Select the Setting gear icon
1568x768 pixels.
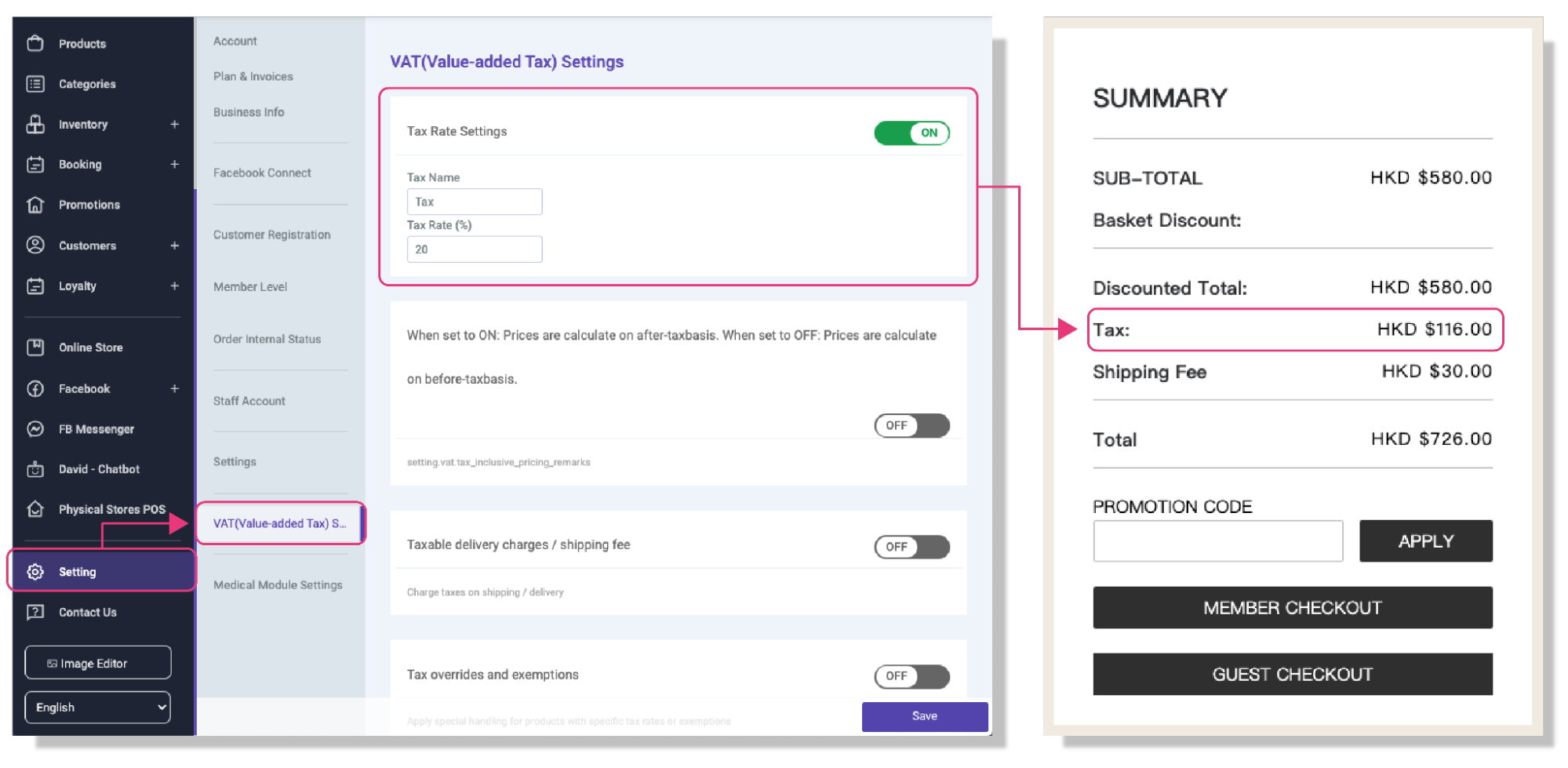pos(35,572)
